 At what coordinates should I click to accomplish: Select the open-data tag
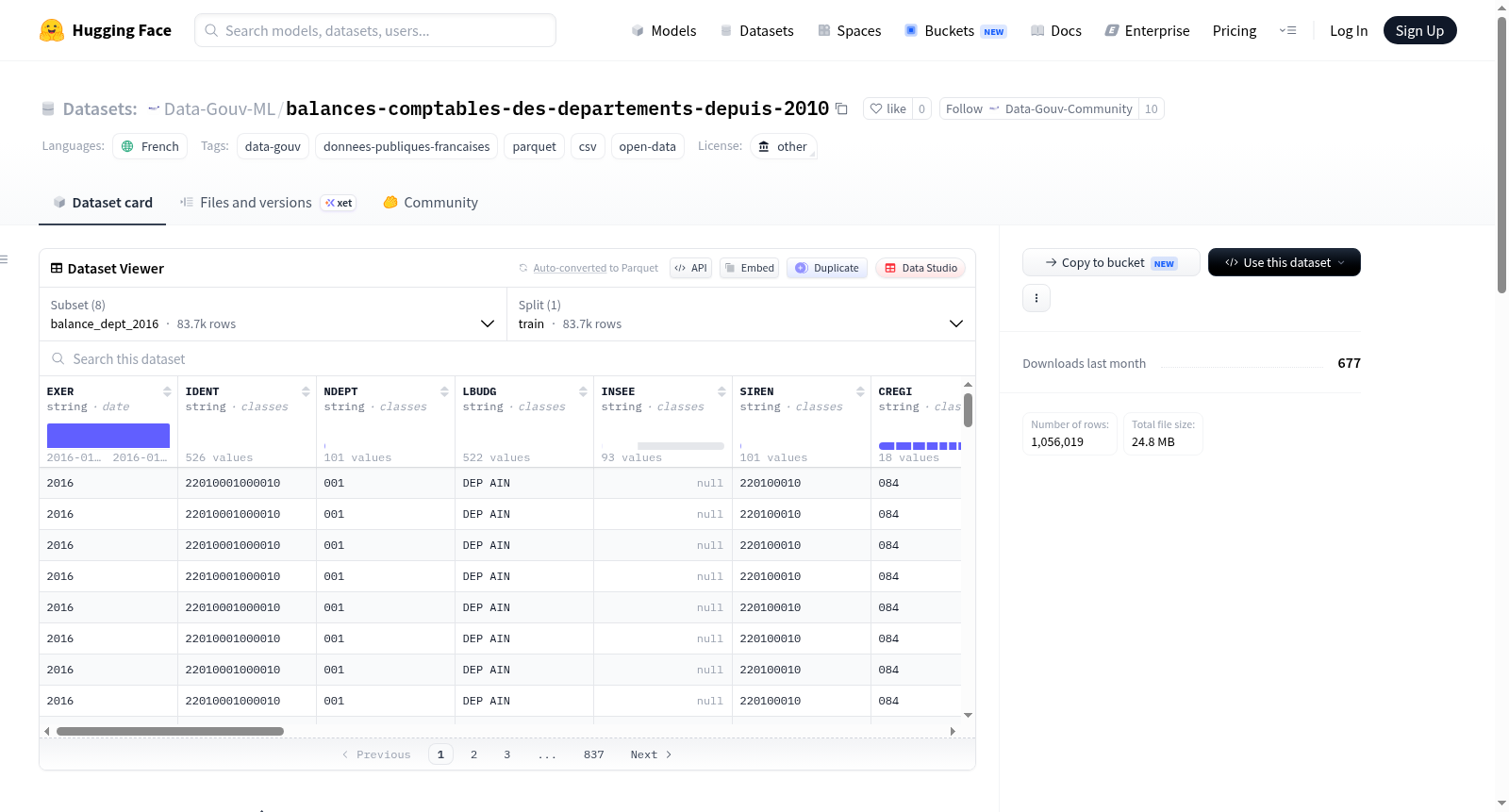647,146
